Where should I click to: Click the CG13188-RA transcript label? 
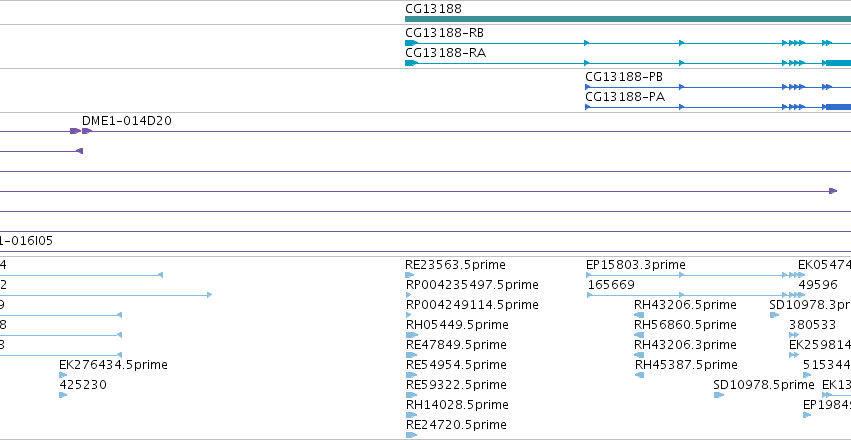pos(445,53)
